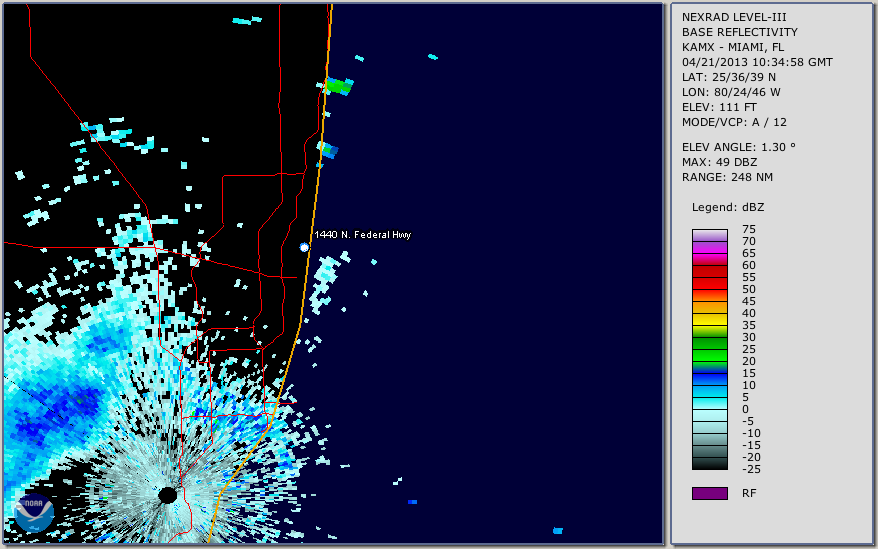Select the '1440 N. Federal Hwy' map label

(363, 235)
